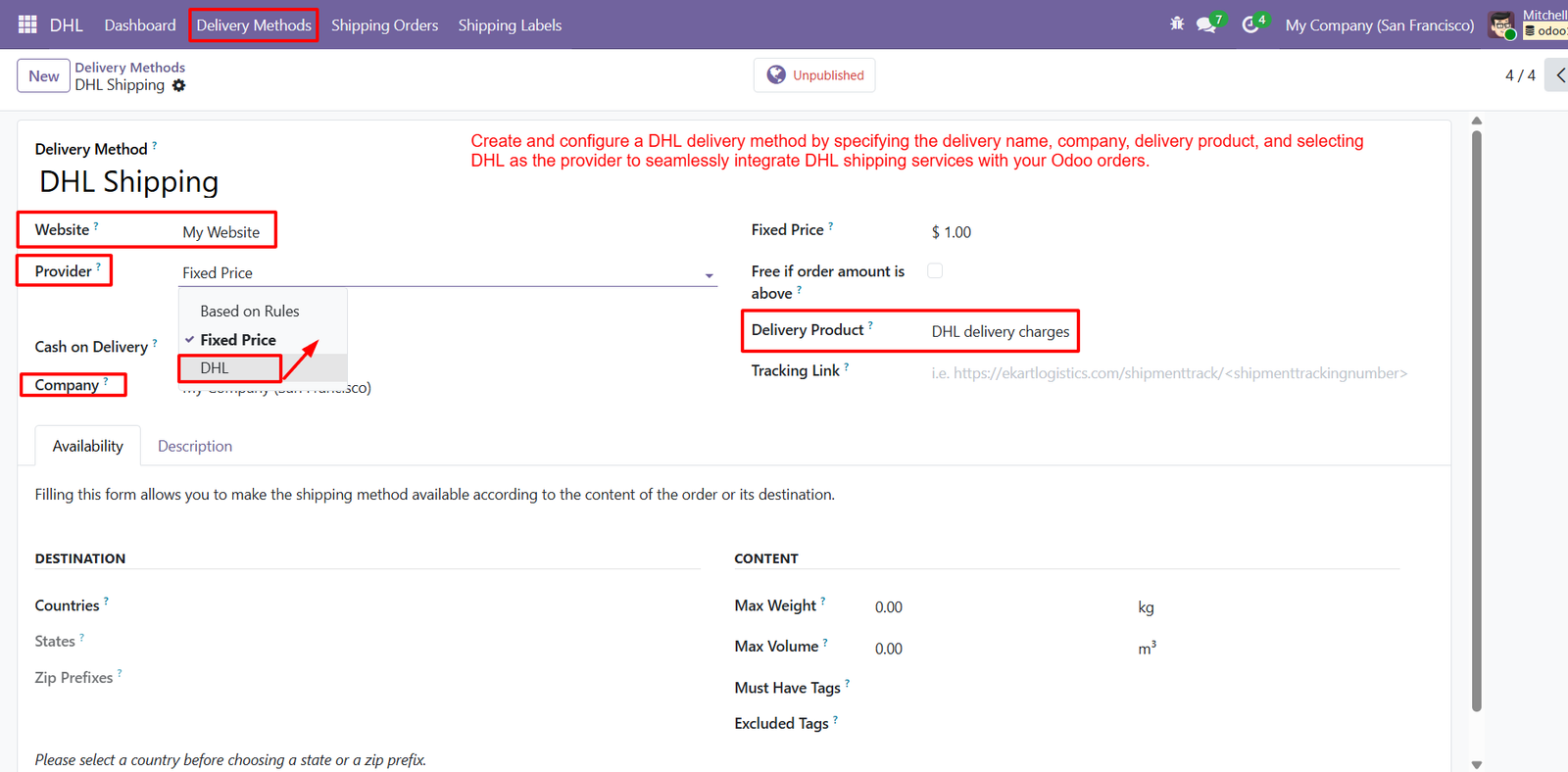This screenshot has height=772, width=1568.
Task: Open the debug bug icon menu
Action: [1177, 24]
